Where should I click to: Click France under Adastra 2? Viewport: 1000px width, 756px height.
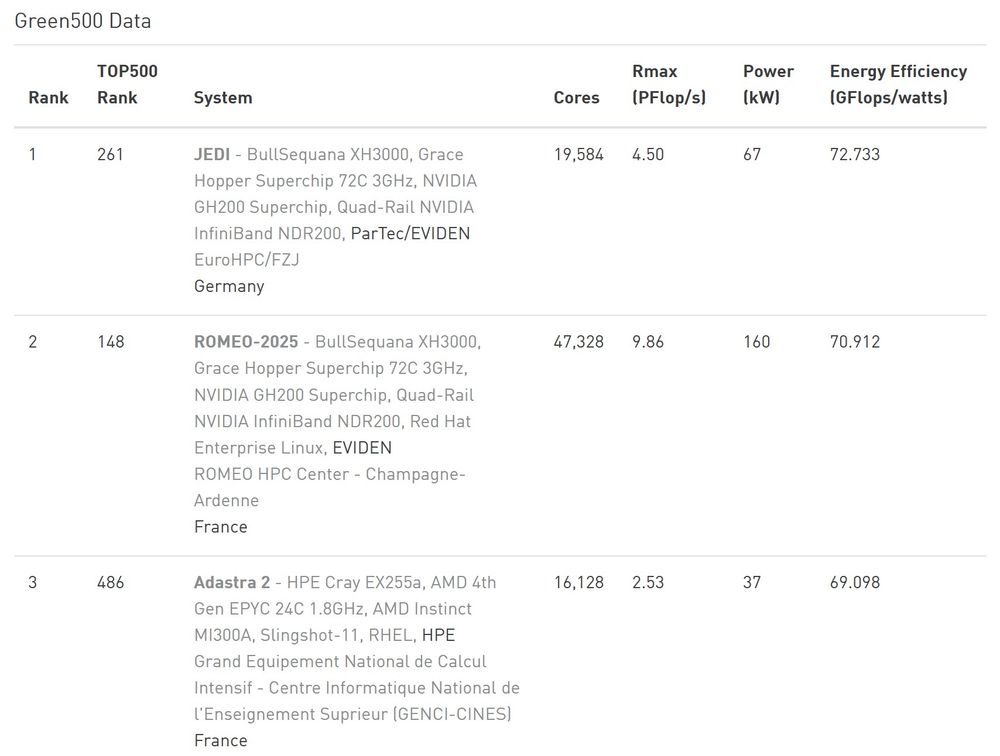pyautogui.click(x=221, y=741)
